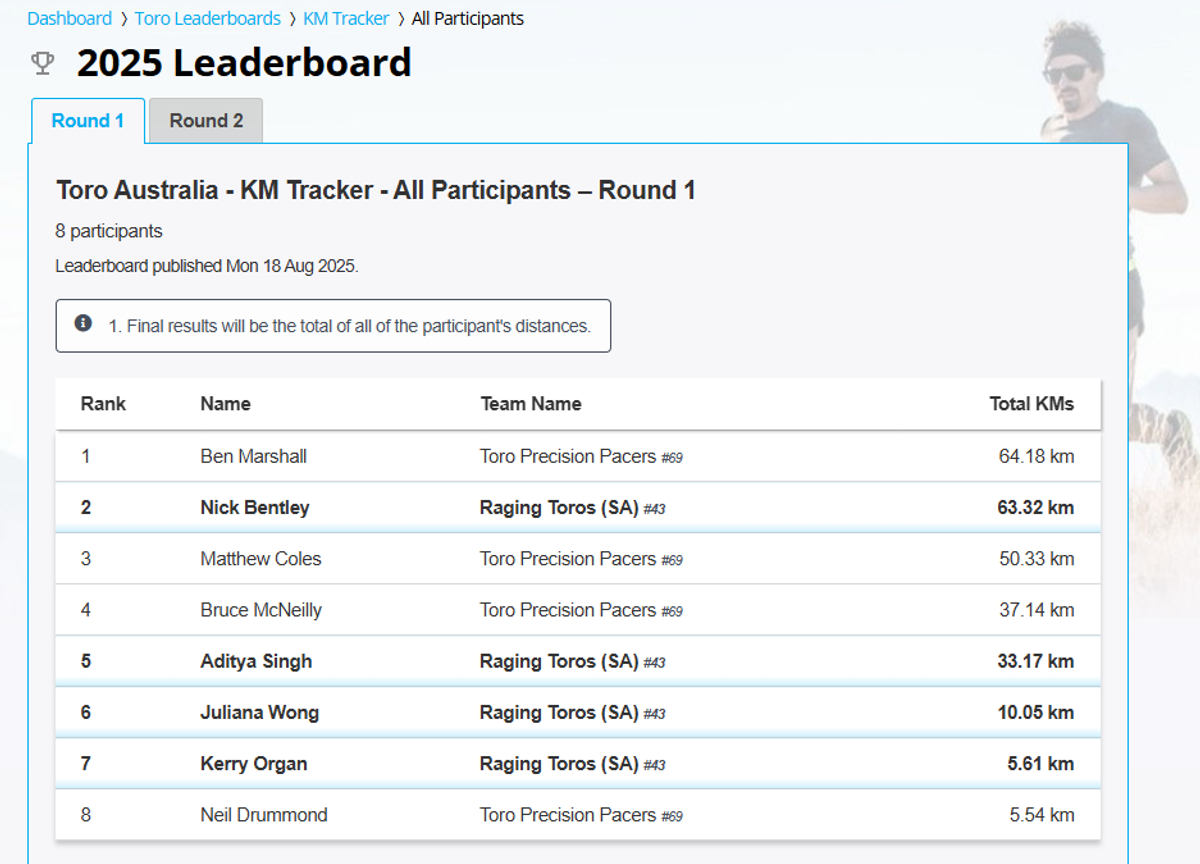Click the 10.05 km total value
The width and height of the screenshot is (1200, 864).
point(1036,712)
